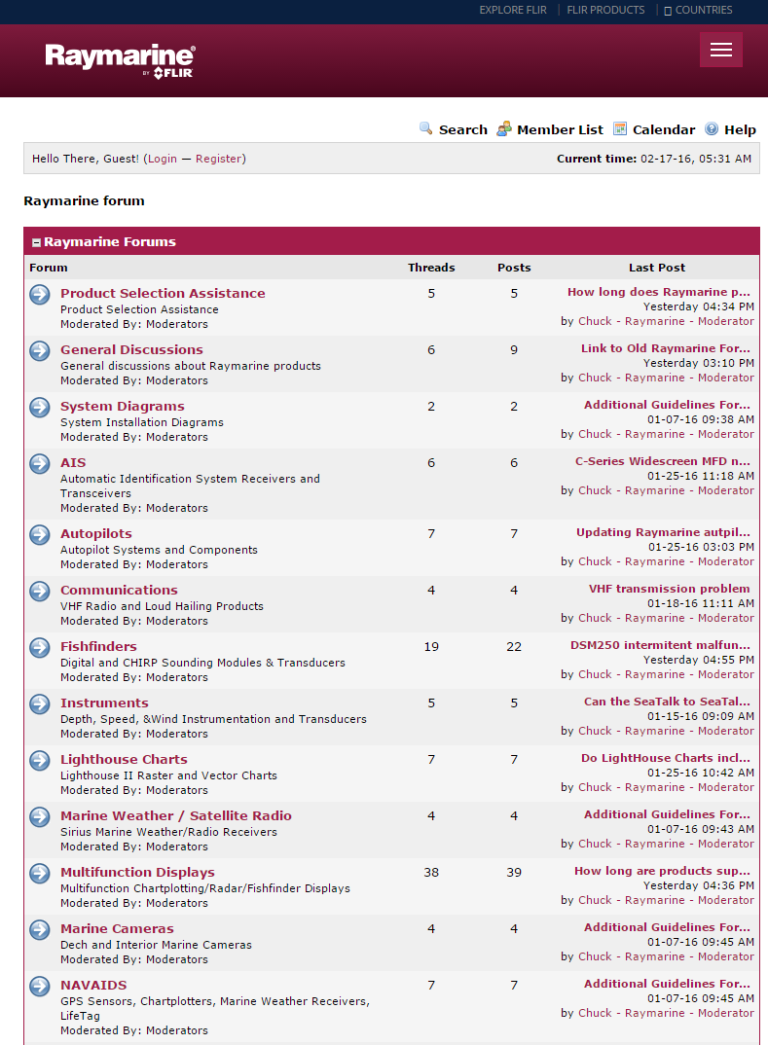Open Explore FLIR in top bar

tap(512, 10)
